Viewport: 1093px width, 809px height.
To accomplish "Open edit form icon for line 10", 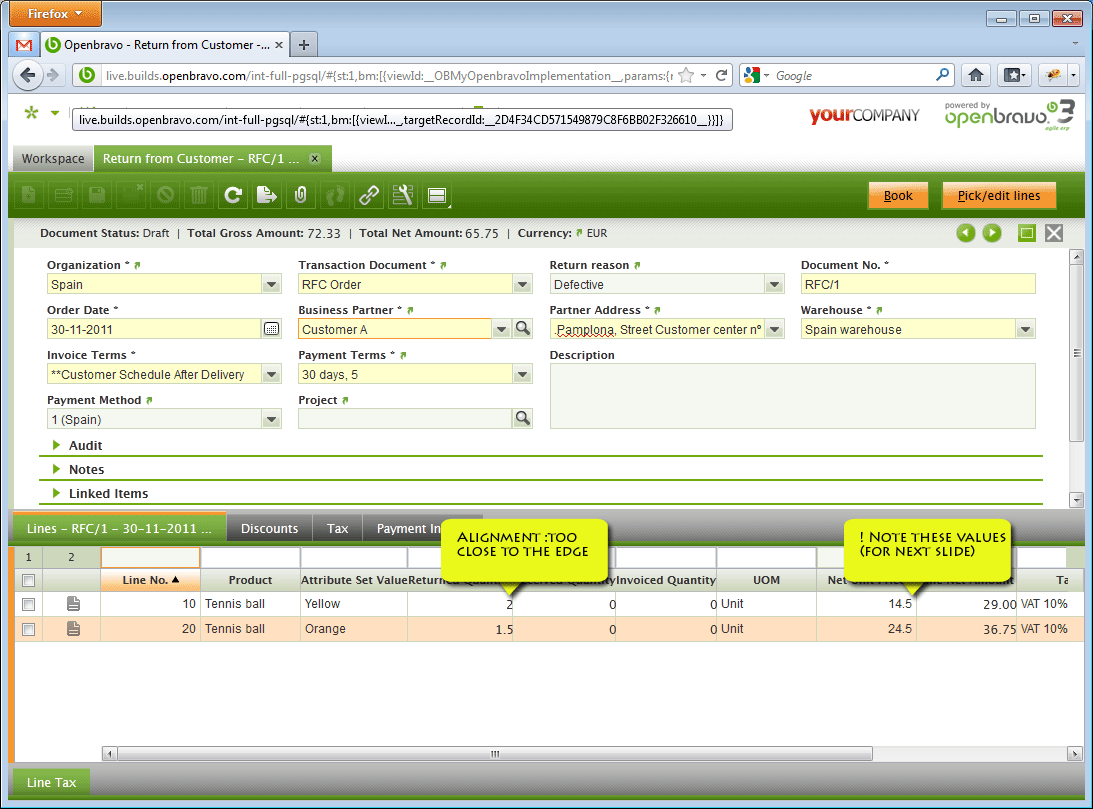I will [x=73, y=604].
